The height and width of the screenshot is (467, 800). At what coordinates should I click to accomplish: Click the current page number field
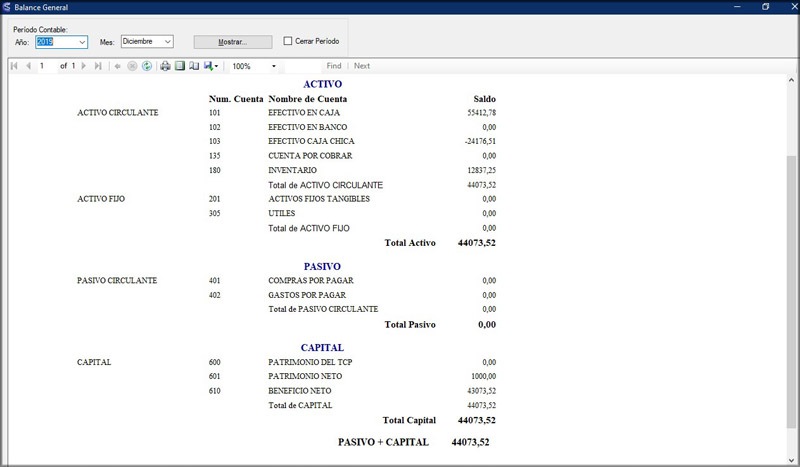pos(47,66)
